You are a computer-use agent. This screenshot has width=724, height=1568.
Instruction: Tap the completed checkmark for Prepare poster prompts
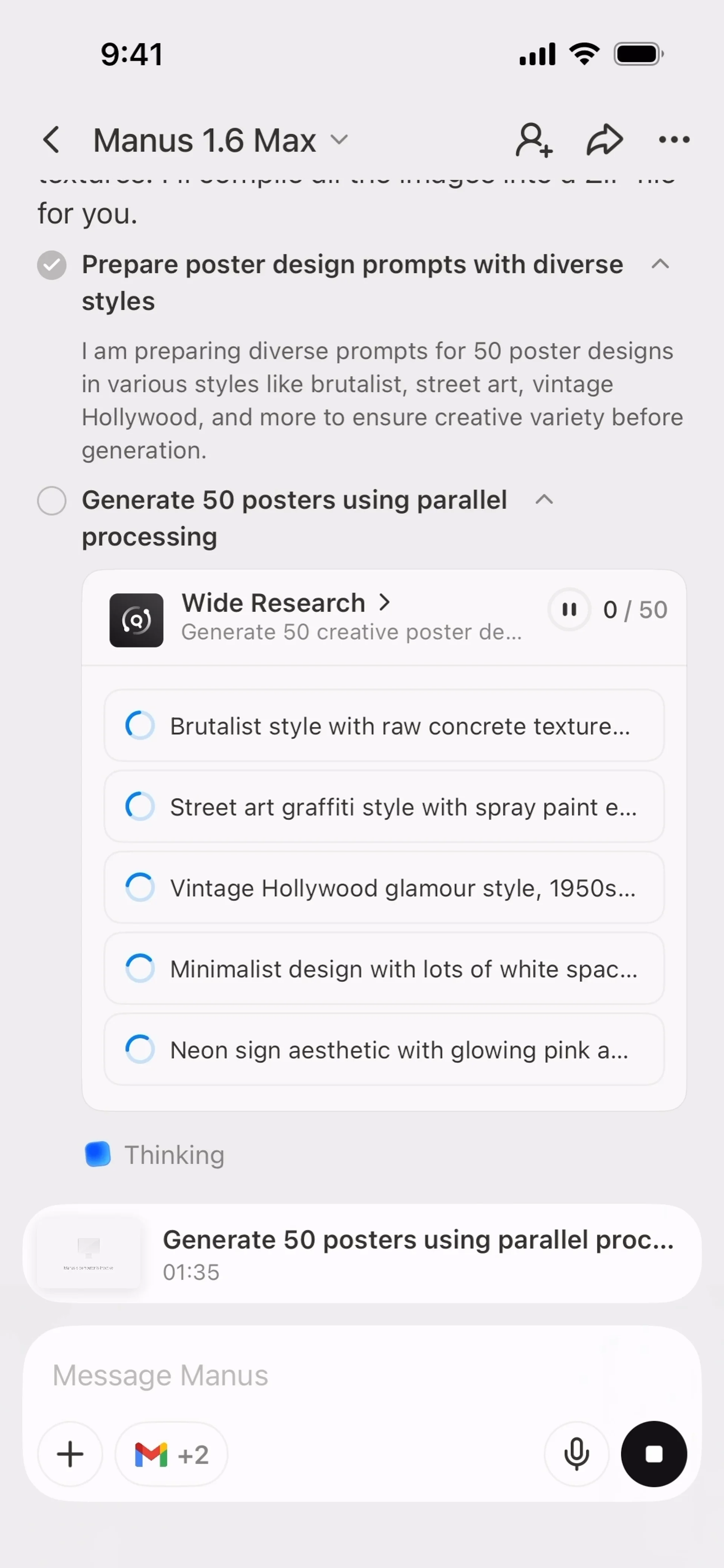coord(52,265)
